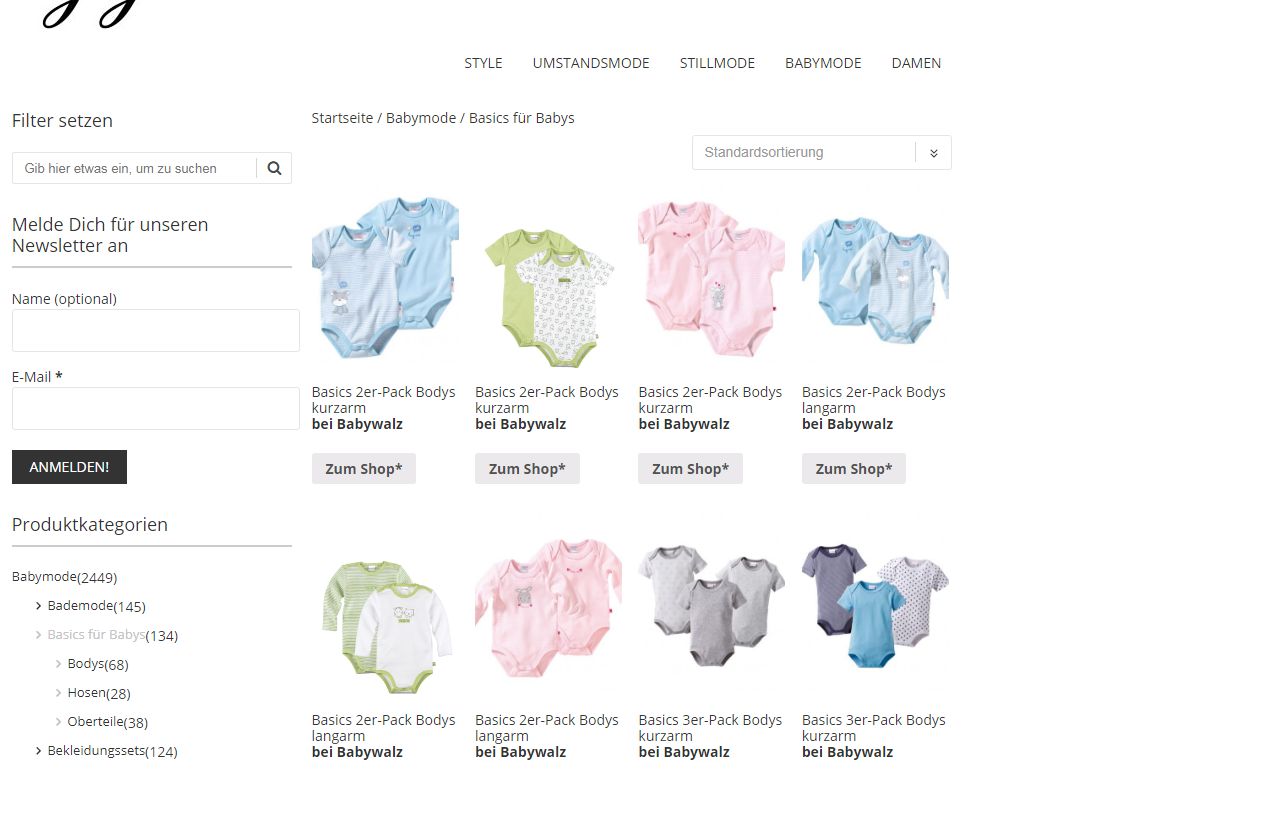Expand the Bekleidungssets category chevron

point(38,751)
